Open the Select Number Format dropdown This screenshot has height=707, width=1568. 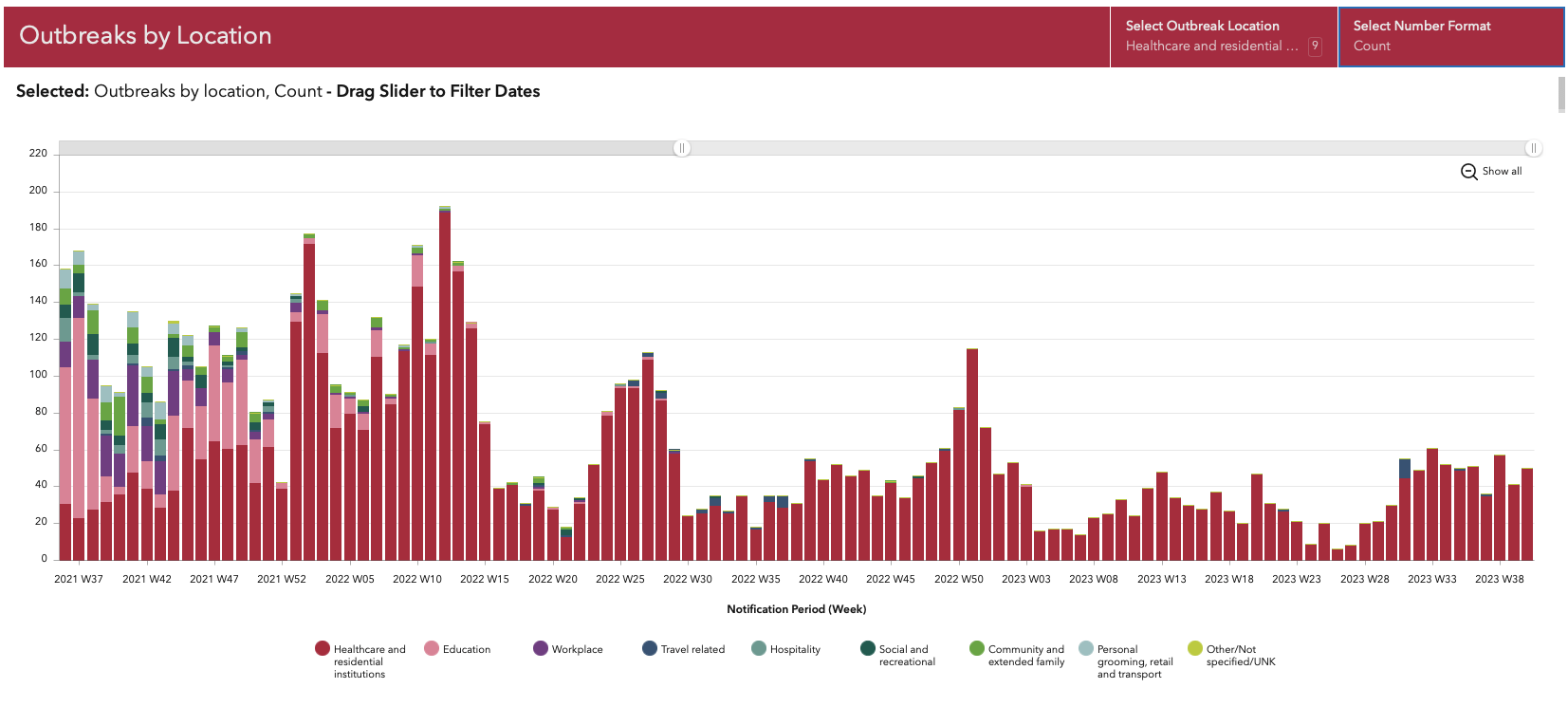tap(1450, 37)
